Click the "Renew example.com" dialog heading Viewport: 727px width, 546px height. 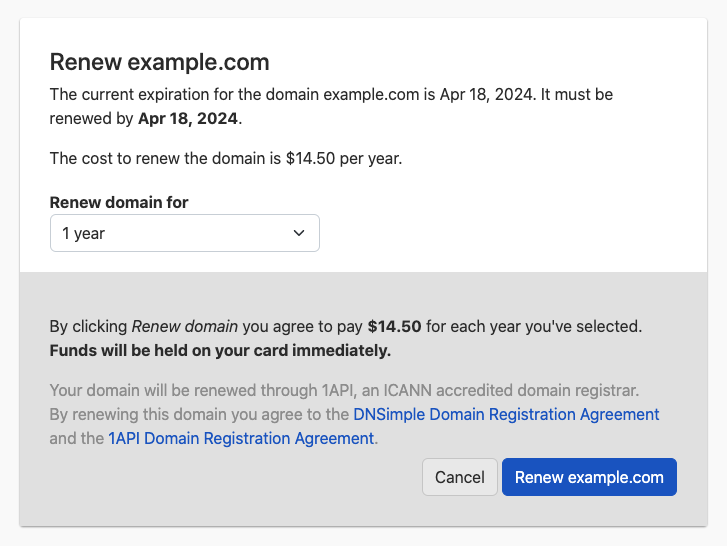(x=160, y=62)
